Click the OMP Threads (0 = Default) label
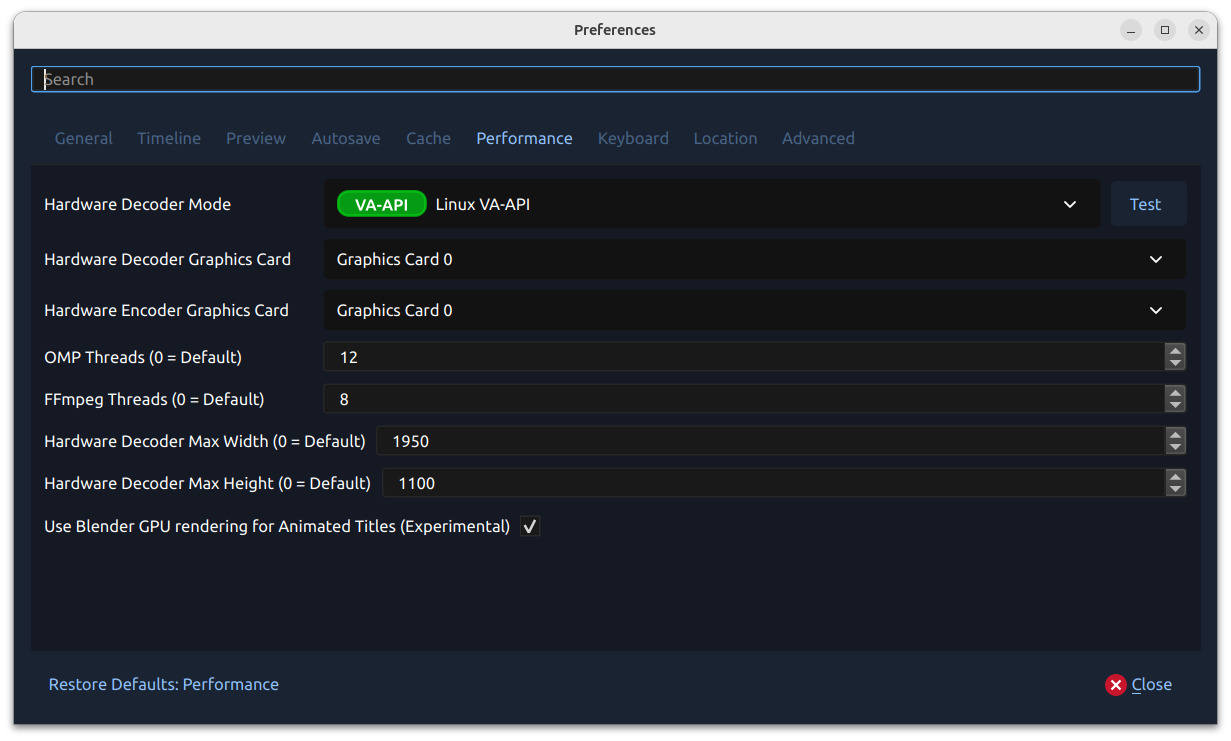Viewport: 1231px width, 741px height. (x=143, y=357)
